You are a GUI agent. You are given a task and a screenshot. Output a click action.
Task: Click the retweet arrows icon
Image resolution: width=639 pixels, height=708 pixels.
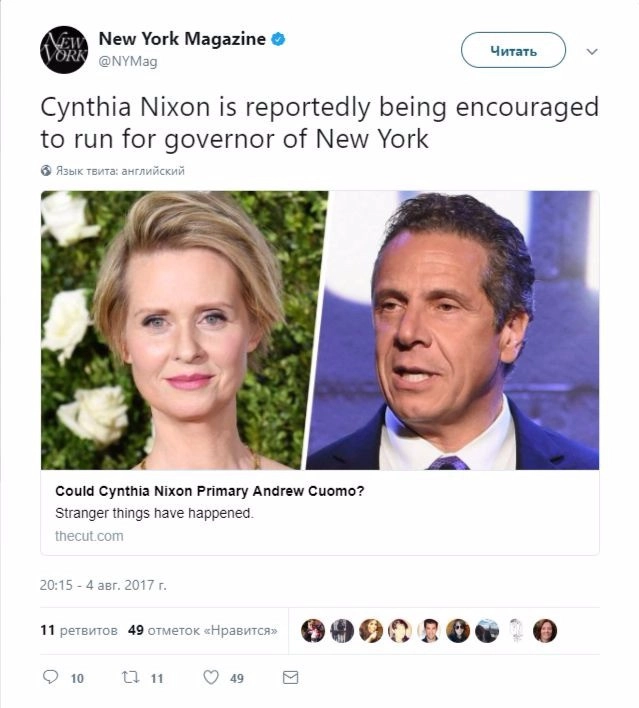click(131, 677)
